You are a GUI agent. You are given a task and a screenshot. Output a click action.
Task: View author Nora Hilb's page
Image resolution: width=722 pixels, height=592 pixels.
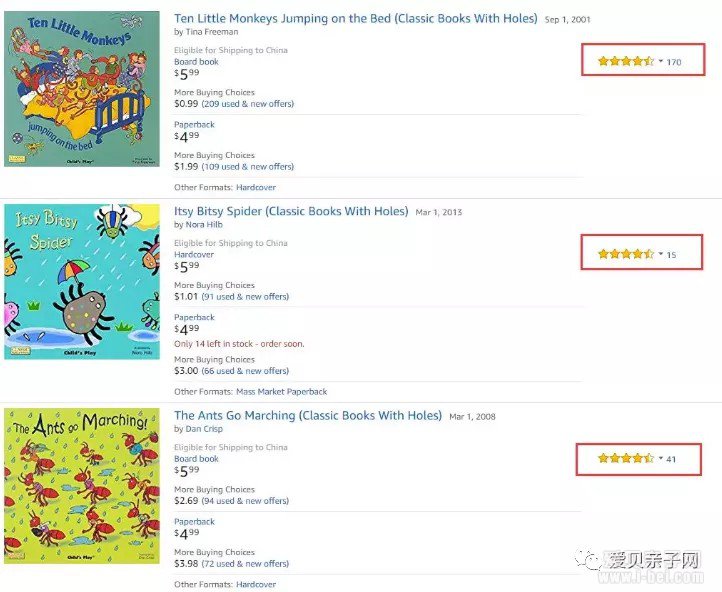point(206,225)
